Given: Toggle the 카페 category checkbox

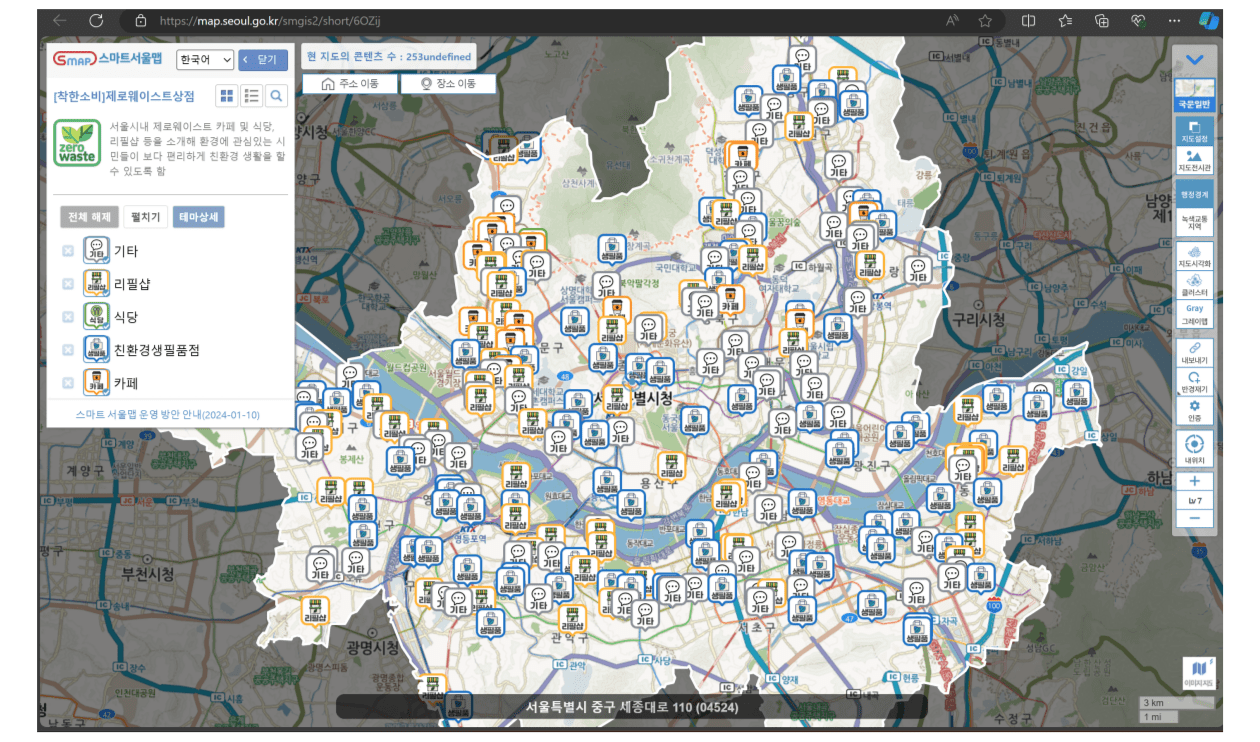Looking at the screenshot, I should tap(68, 383).
